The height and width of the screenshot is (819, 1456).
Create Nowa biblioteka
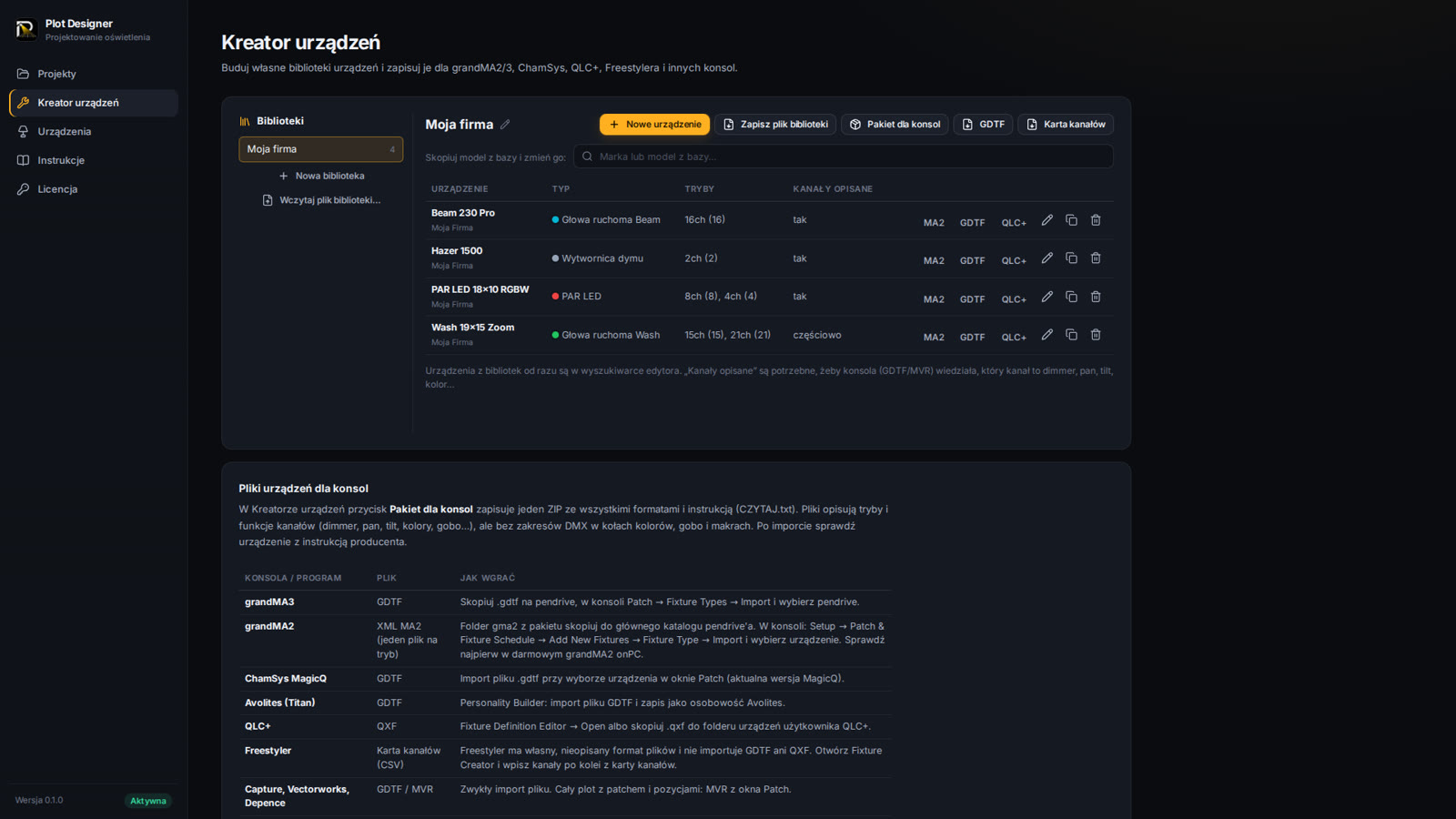pos(321,176)
